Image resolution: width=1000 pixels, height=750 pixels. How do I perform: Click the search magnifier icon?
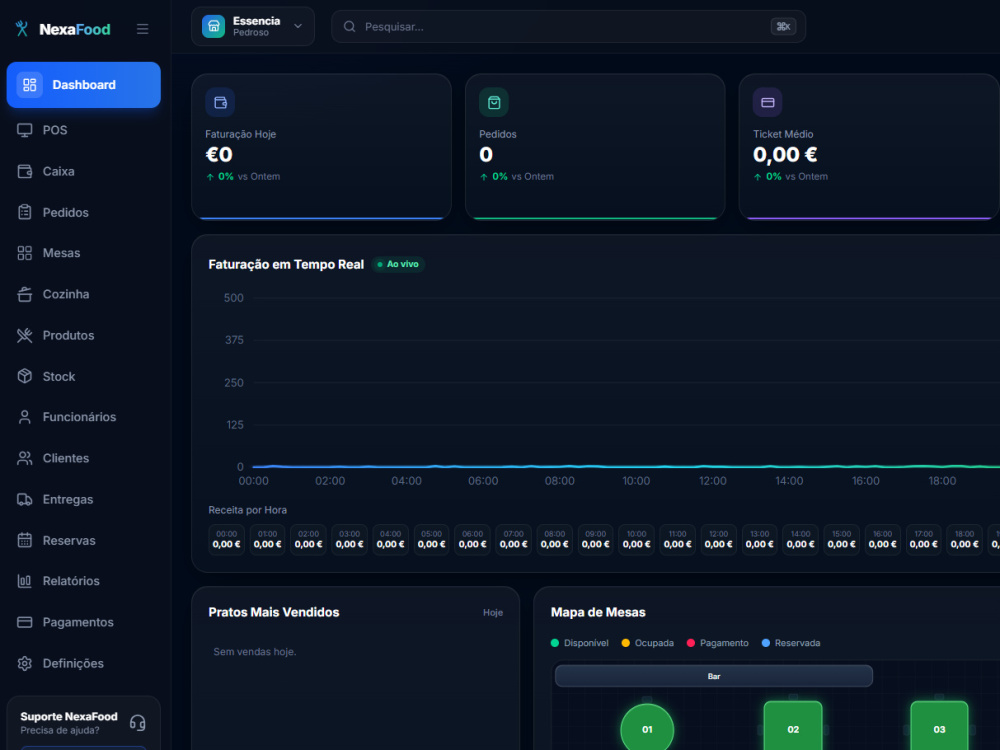[349, 27]
